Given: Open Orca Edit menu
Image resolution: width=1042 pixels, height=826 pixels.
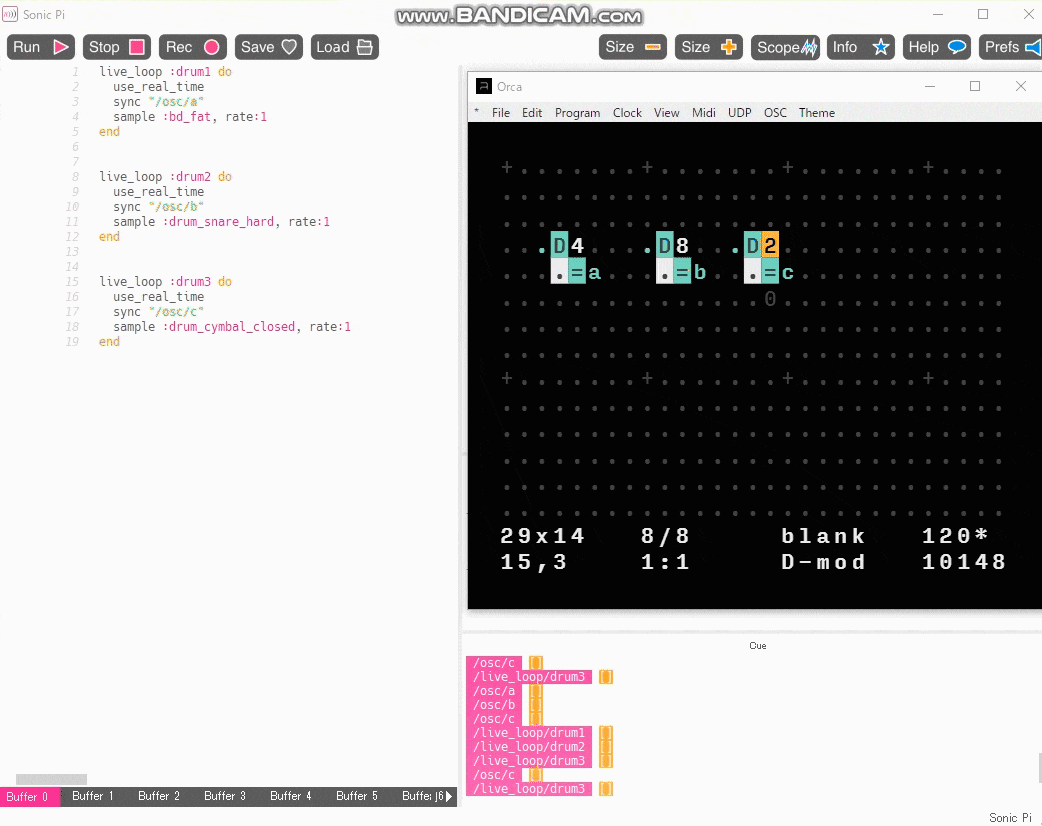Looking at the screenshot, I should pyautogui.click(x=532, y=113).
